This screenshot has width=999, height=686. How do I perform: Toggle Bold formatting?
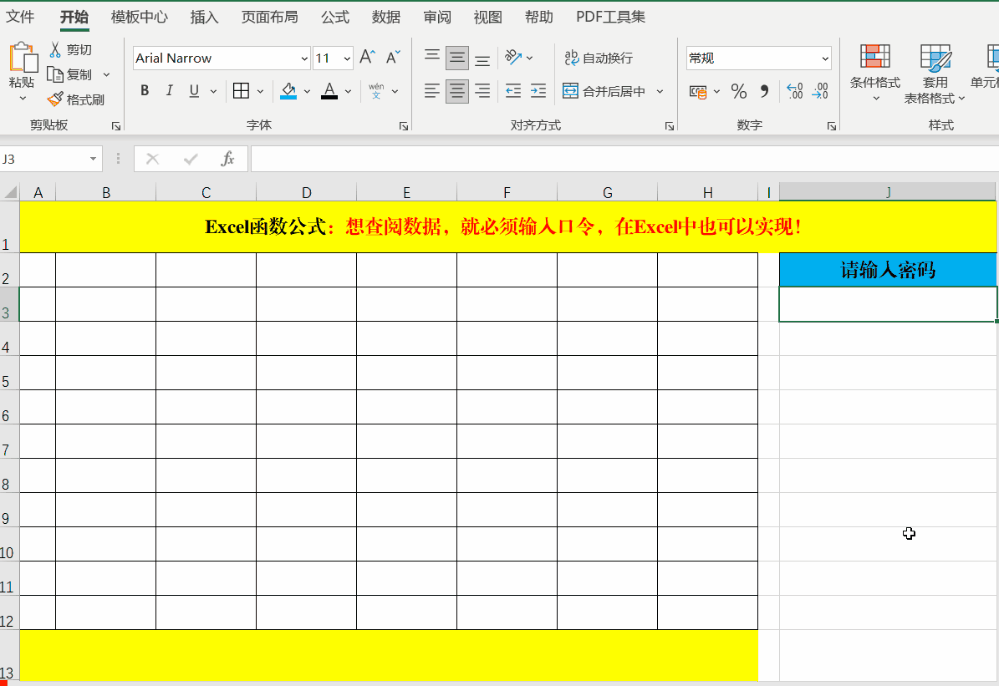point(145,91)
